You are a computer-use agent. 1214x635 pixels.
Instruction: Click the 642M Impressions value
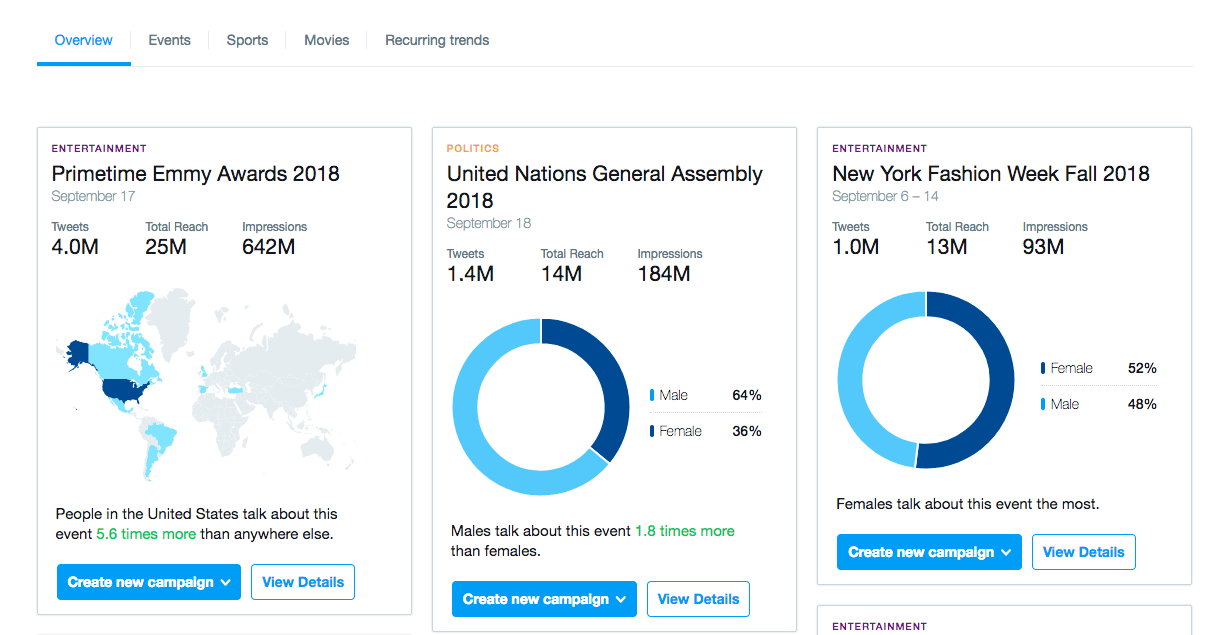pos(269,246)
